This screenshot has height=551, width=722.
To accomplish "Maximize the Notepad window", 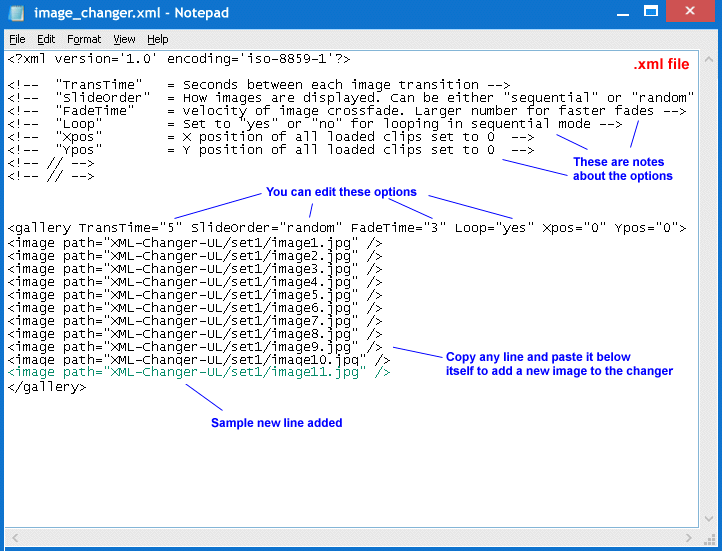I will tap(651, 12).
